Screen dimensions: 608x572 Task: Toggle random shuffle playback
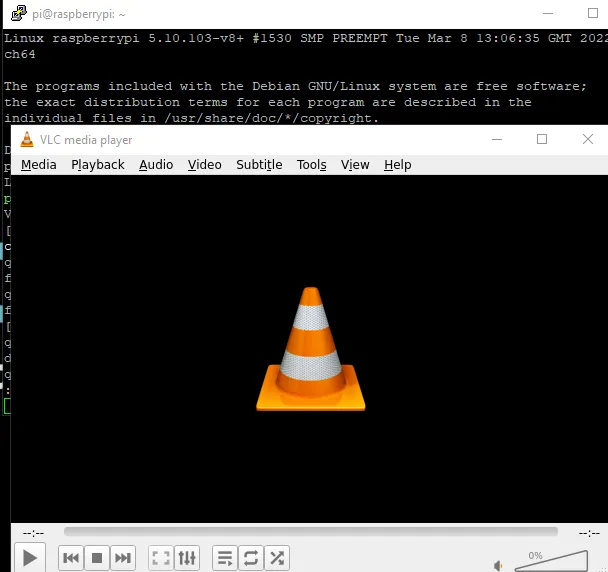point(277,558)
